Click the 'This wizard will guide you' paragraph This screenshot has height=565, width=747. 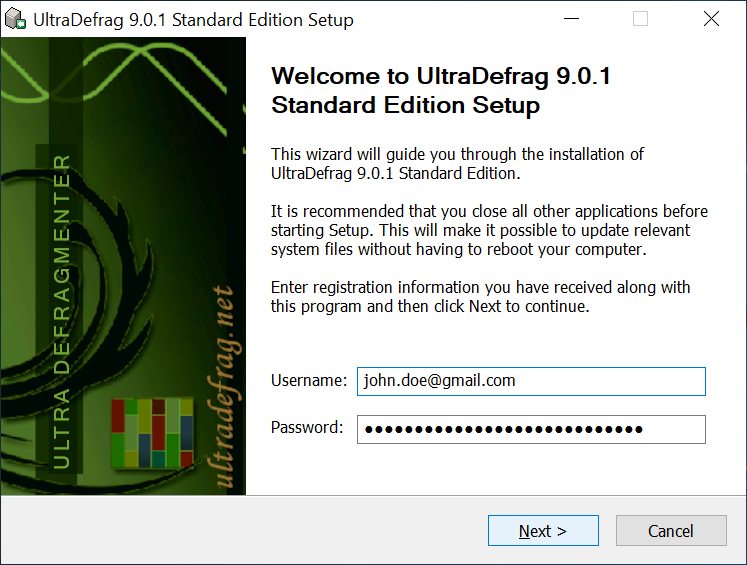[x=457, y=163]
